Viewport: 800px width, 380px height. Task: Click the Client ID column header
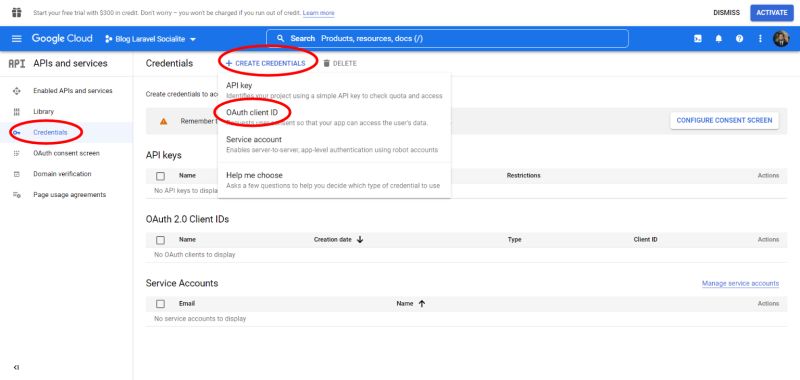coord(645,239)
